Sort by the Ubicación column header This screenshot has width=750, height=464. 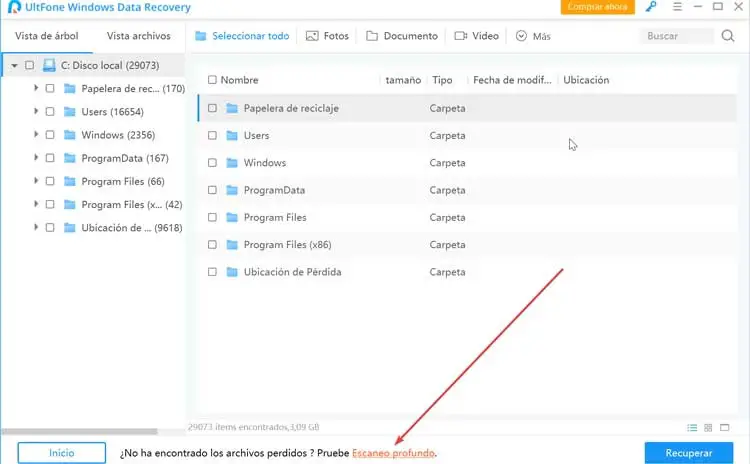point(586,80)
